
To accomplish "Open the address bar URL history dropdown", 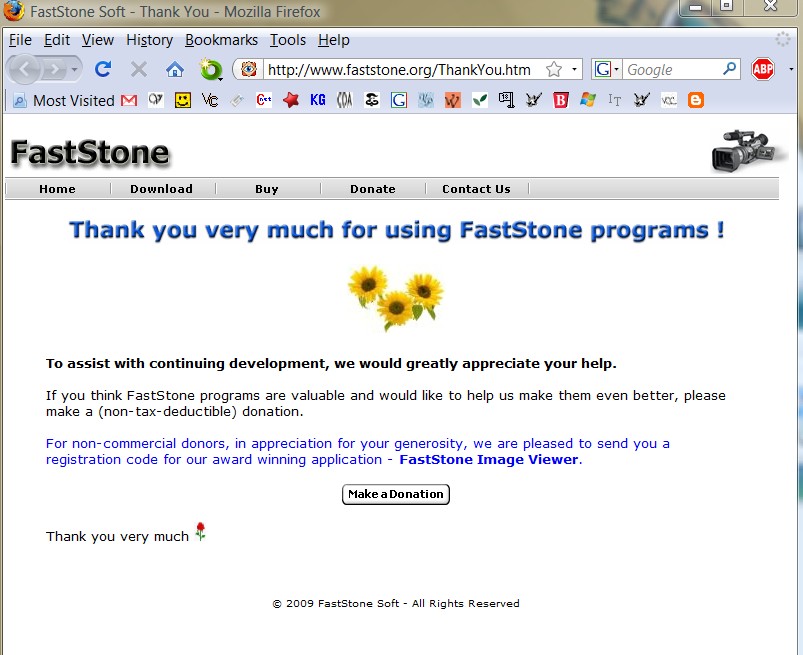I will click(x=574, y=69).
